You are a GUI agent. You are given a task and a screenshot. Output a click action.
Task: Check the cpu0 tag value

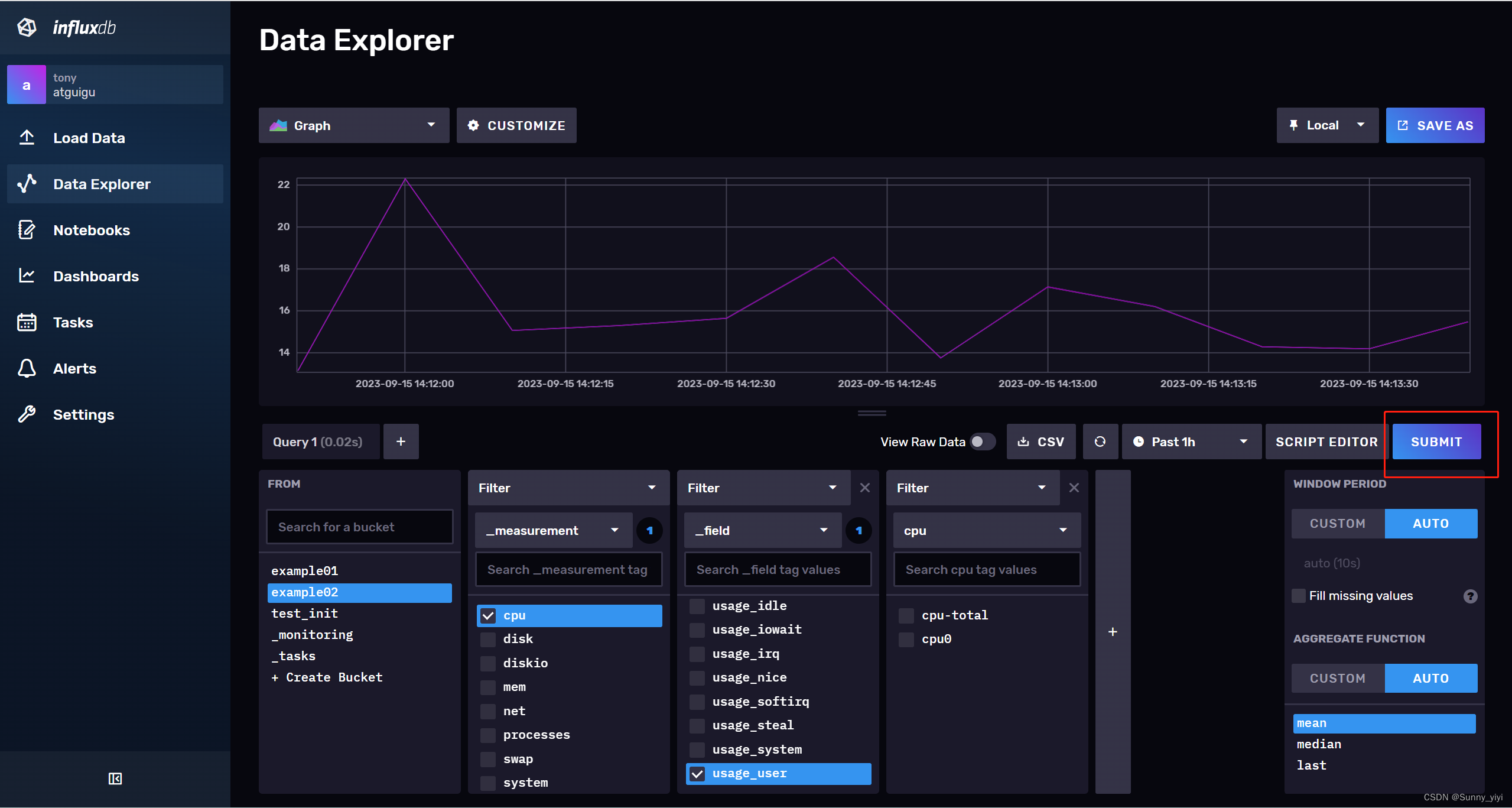click(x=906, y=639)
